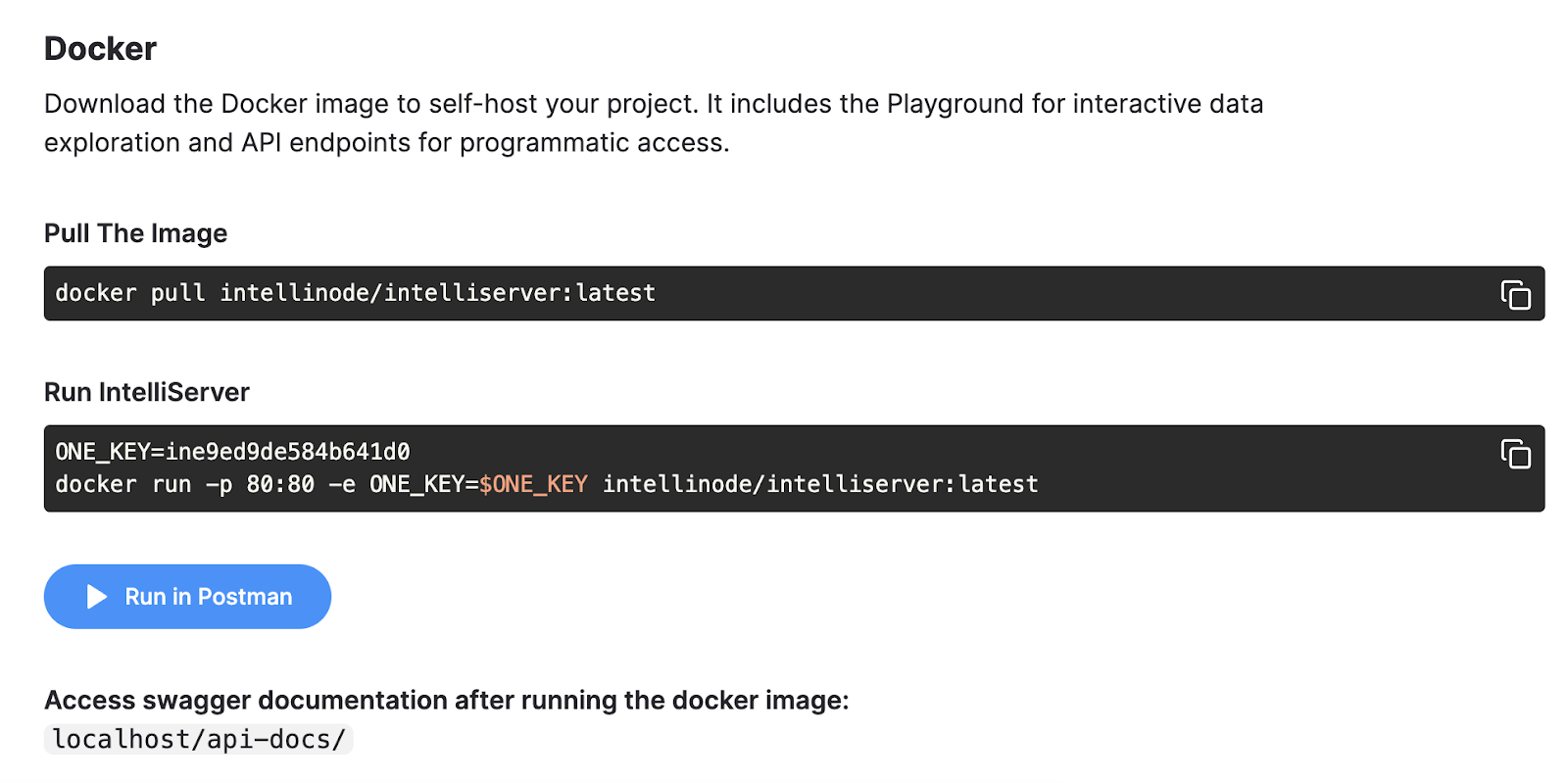
Task: Copy the docker pull command
Action: pos(1515,295)
